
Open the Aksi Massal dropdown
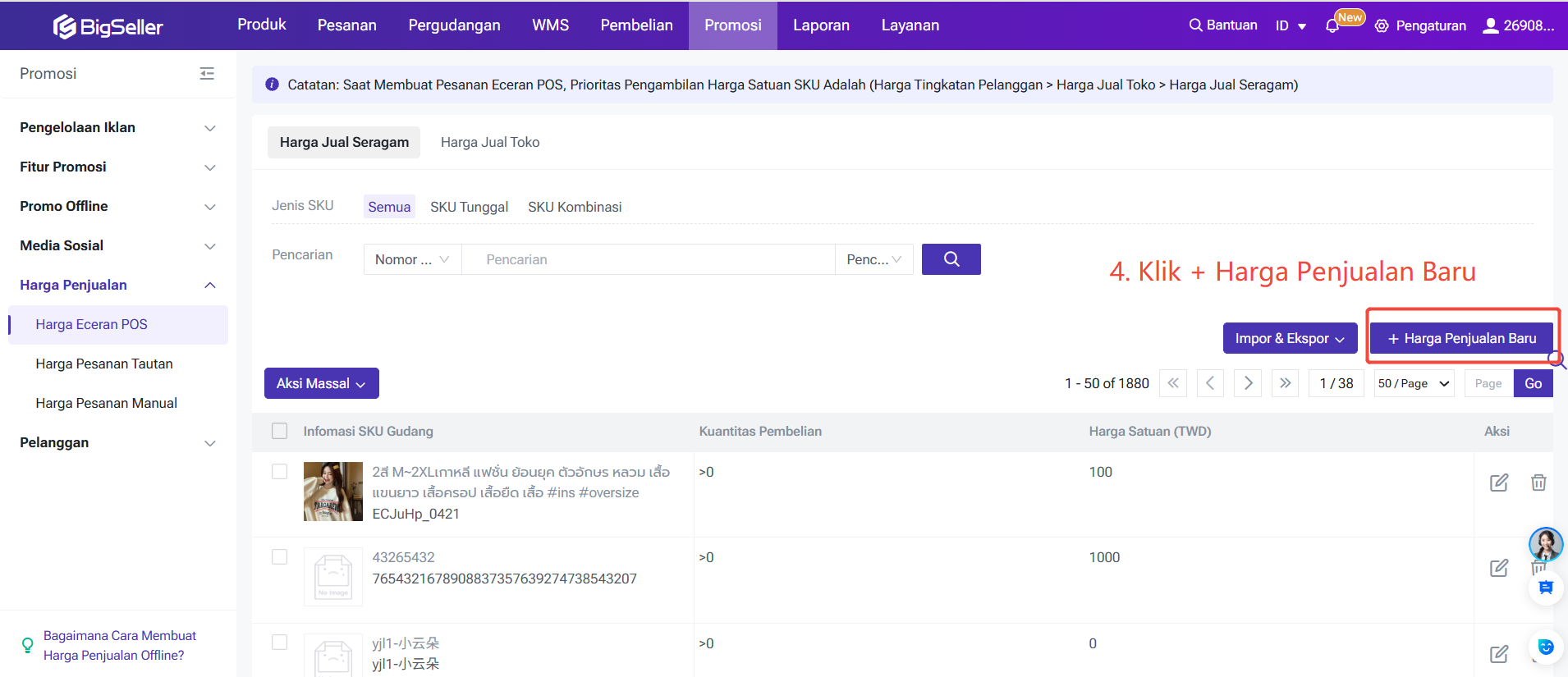coord(321,383)
